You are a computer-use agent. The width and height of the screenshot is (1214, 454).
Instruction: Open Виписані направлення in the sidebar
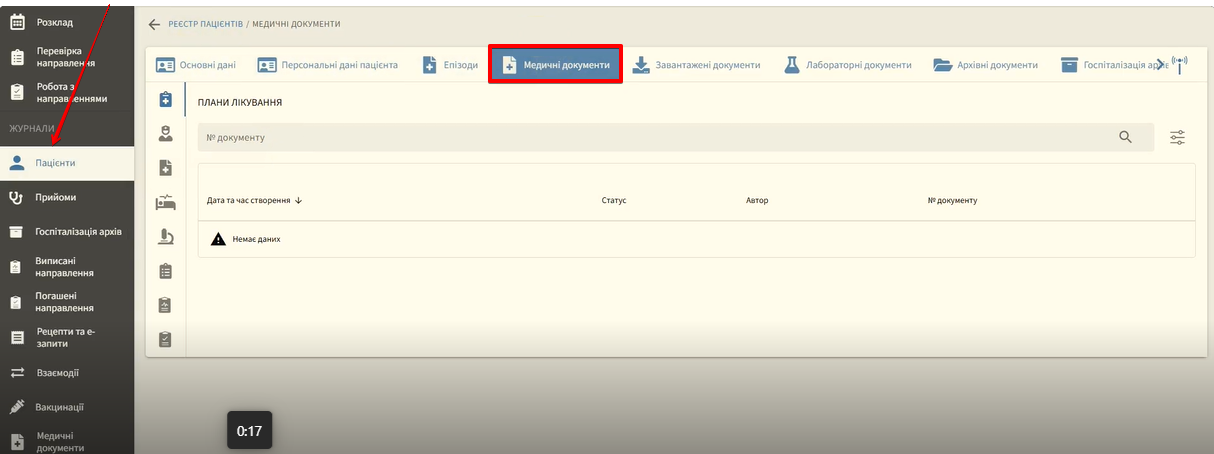[x=67, y=266]
